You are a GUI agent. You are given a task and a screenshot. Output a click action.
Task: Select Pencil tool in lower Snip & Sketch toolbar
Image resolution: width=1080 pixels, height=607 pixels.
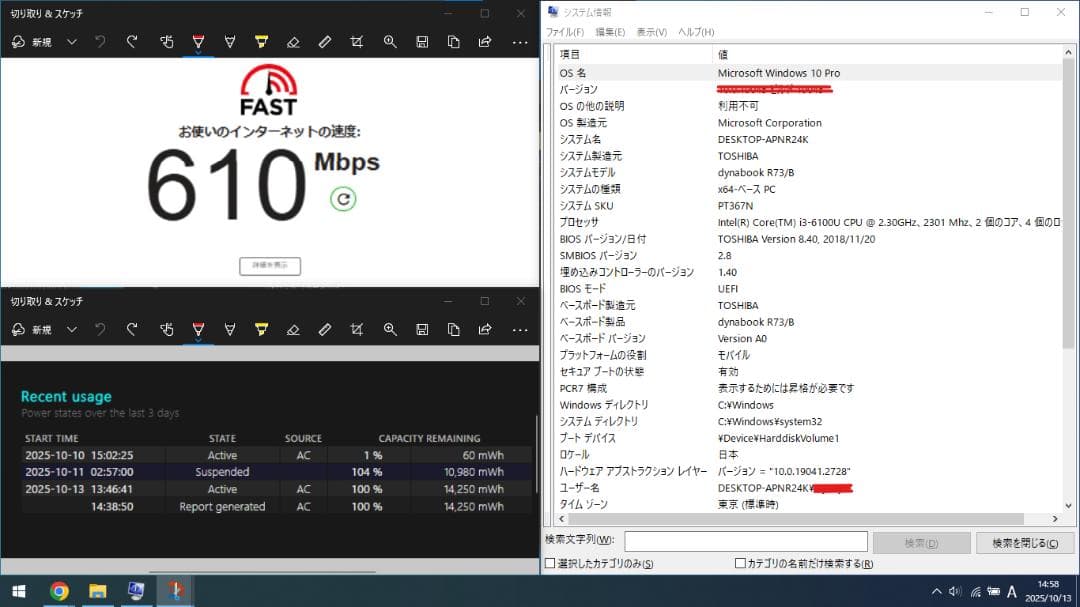[230, 330]
